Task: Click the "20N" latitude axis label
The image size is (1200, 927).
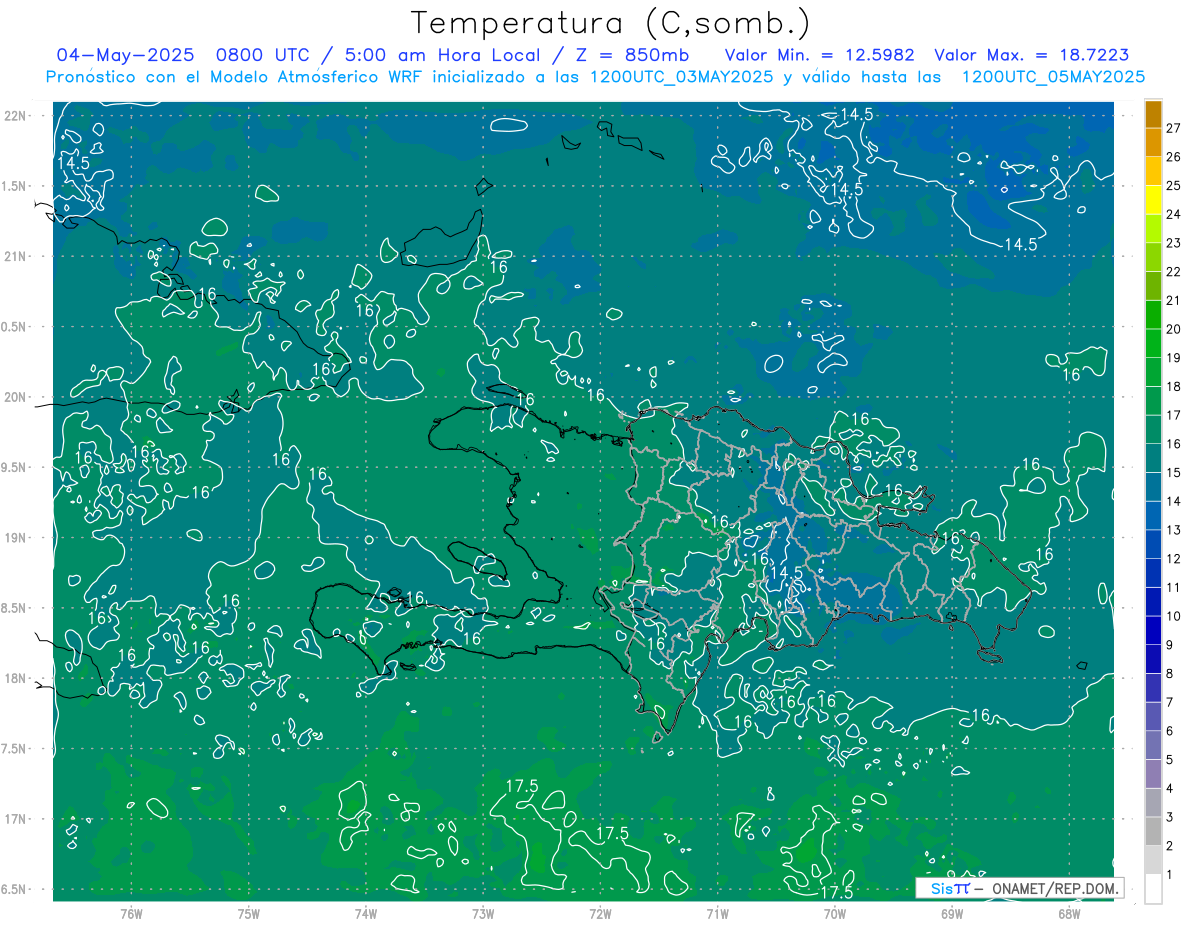Action: click(x=14, y=397)
